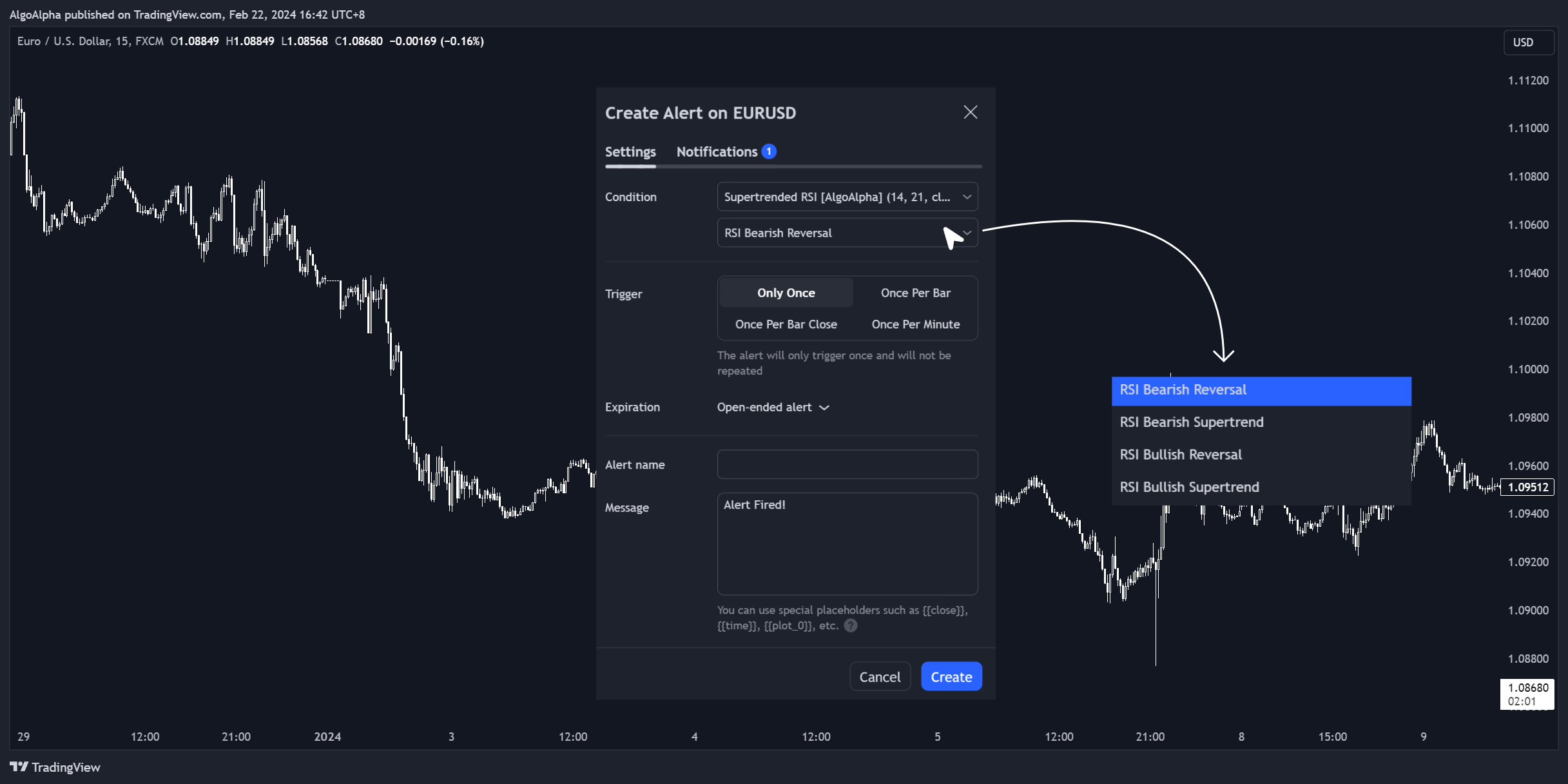Open the Settings tab
1568x784 pixels.
[630, 152]
